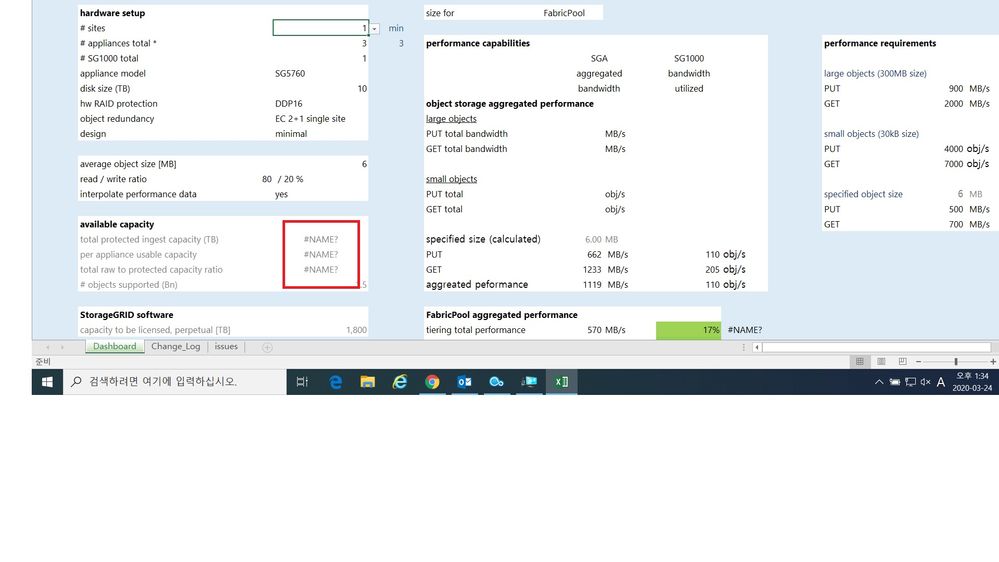The height and width of the screenshot is (562, 999).
Task: Show hidden system tray icons
Action: point(879,382)
